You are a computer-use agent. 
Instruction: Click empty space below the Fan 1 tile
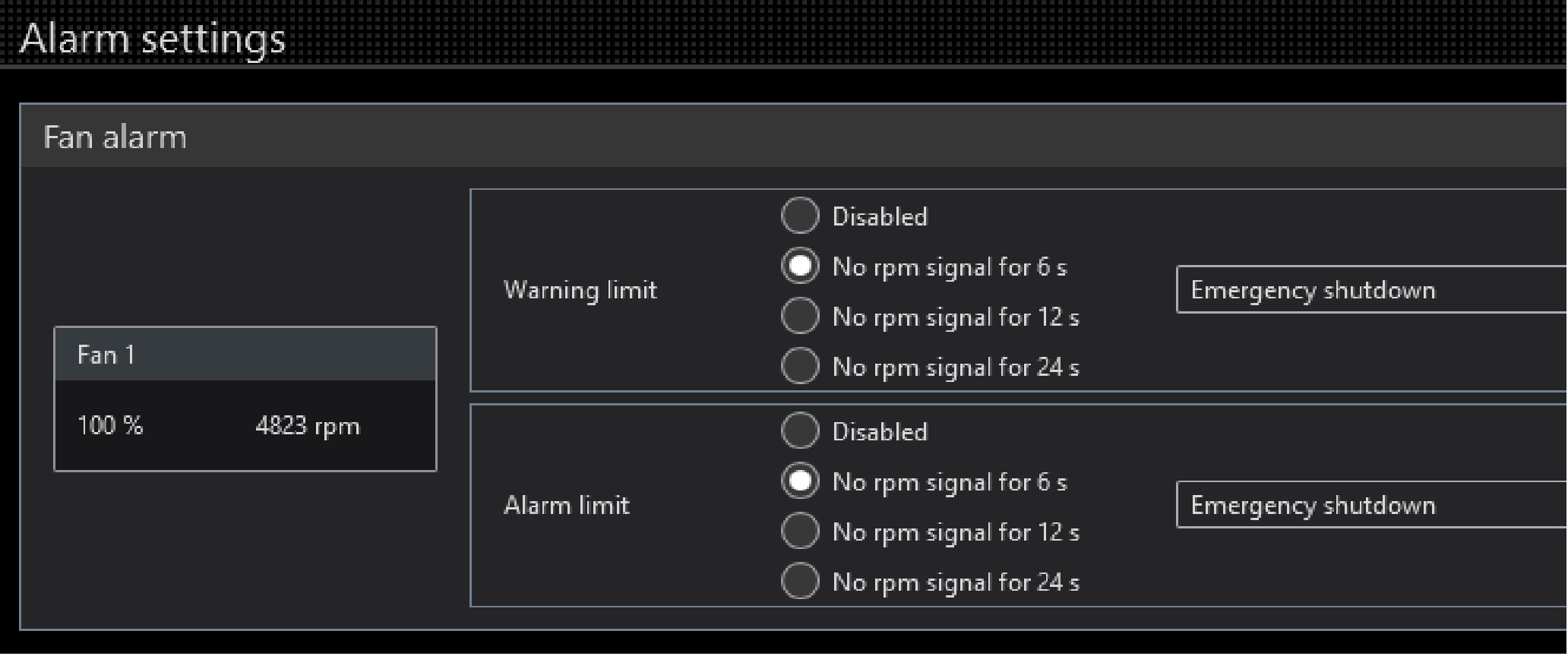(245, 547)
